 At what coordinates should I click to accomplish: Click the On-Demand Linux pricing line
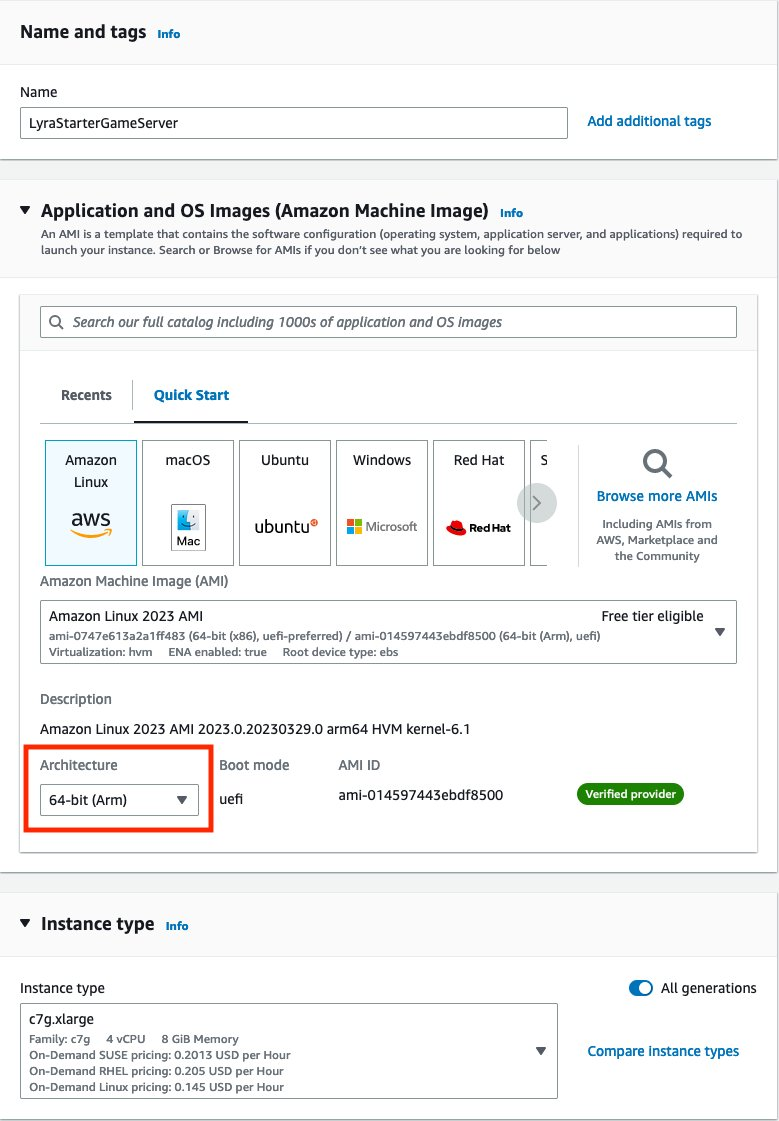157,1087
